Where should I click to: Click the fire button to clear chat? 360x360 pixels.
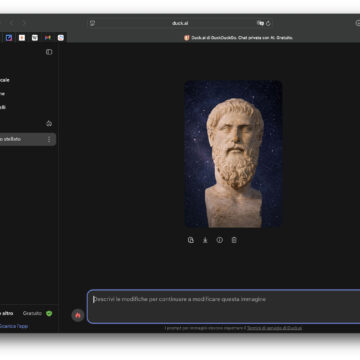click(78, 315)
